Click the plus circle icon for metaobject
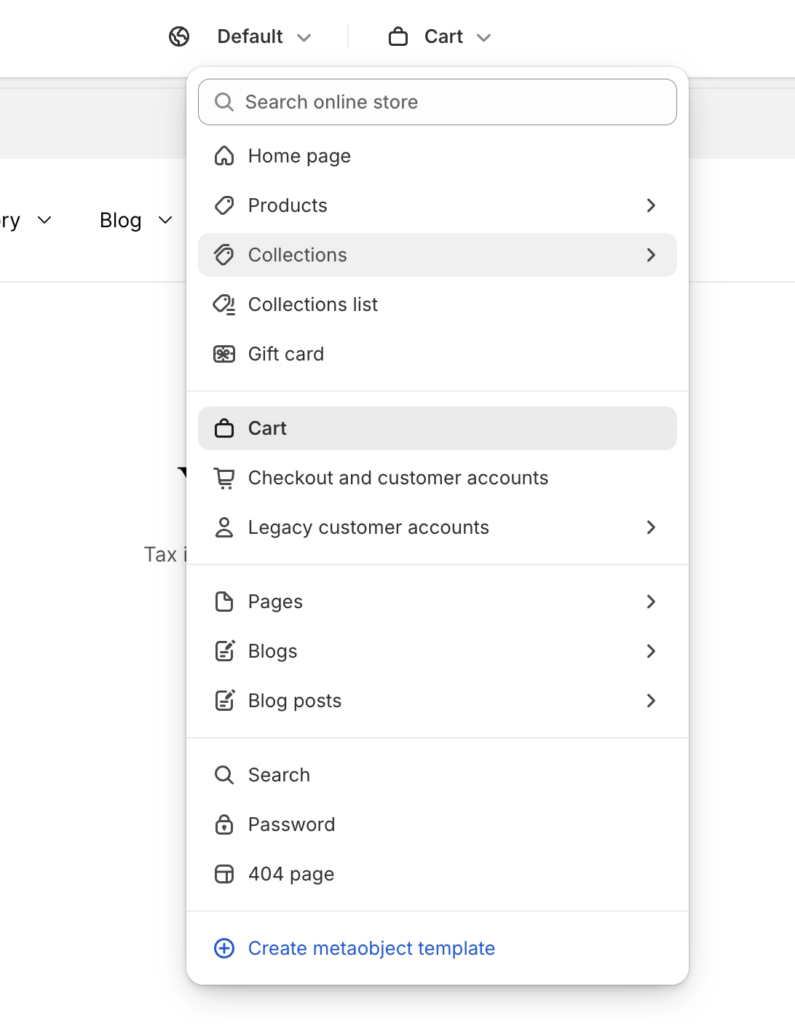Image resolution: width=795 pixels, height=1024 pixels. tap(224, 948)
